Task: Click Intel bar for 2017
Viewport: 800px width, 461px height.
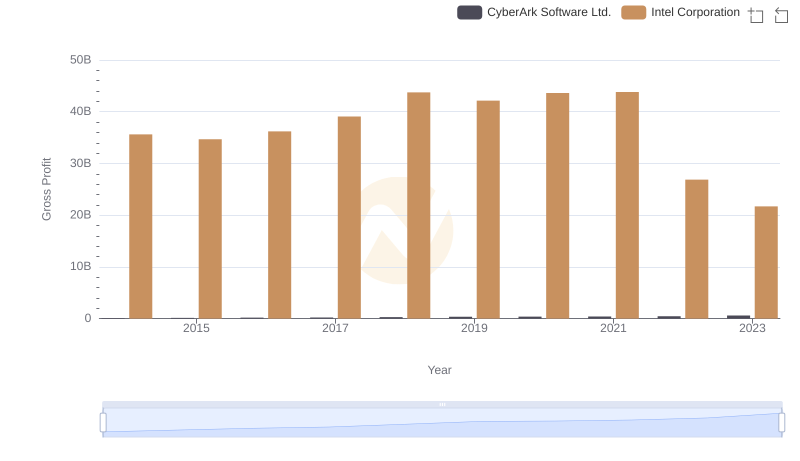Action: click(x=349, y=218)
